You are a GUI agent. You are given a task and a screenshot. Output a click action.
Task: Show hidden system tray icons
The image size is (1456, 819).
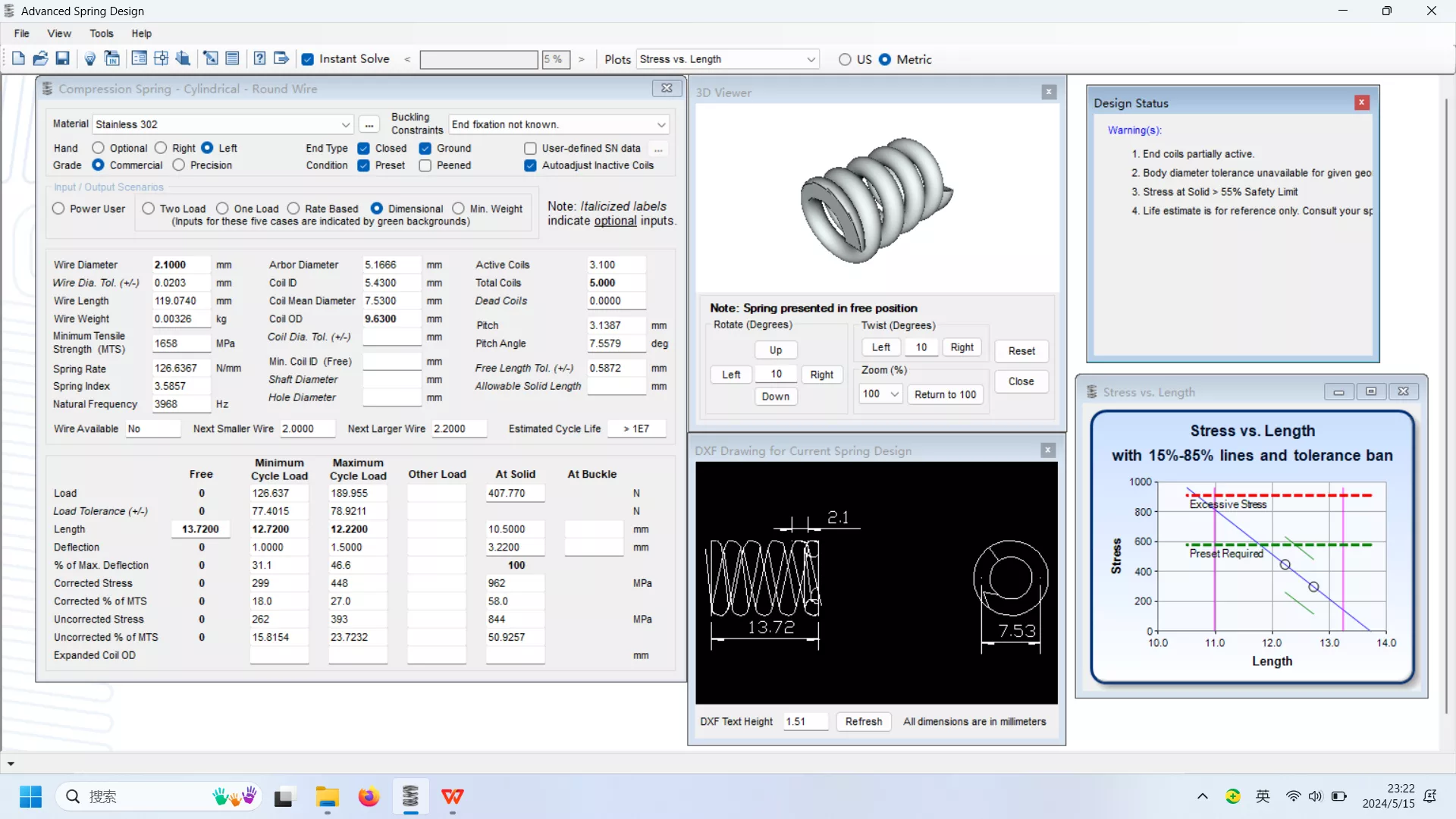pyautogui.click(x=1202, y=797)
